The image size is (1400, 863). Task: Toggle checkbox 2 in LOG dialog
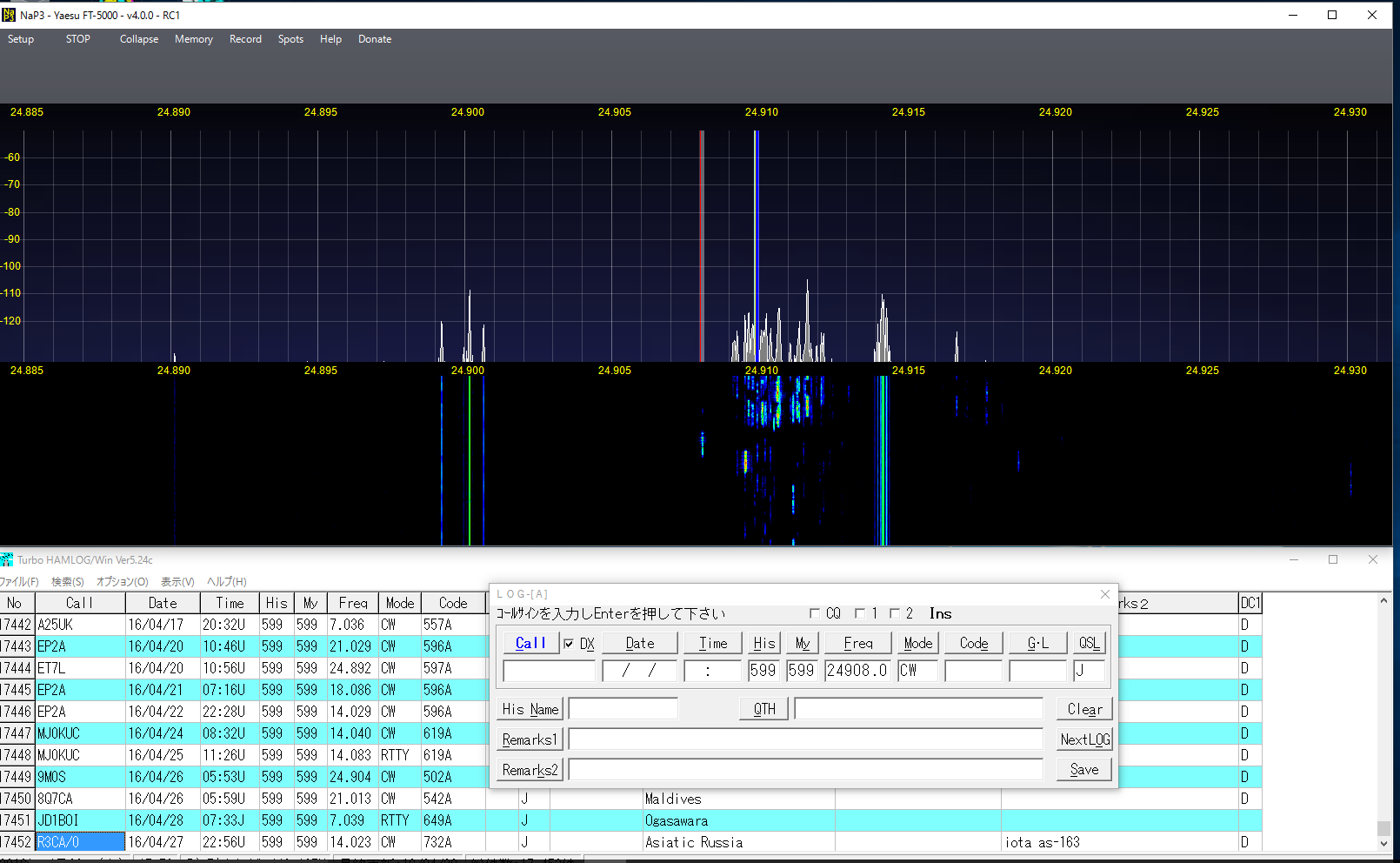pyautogui.click(x=895, y=613)
